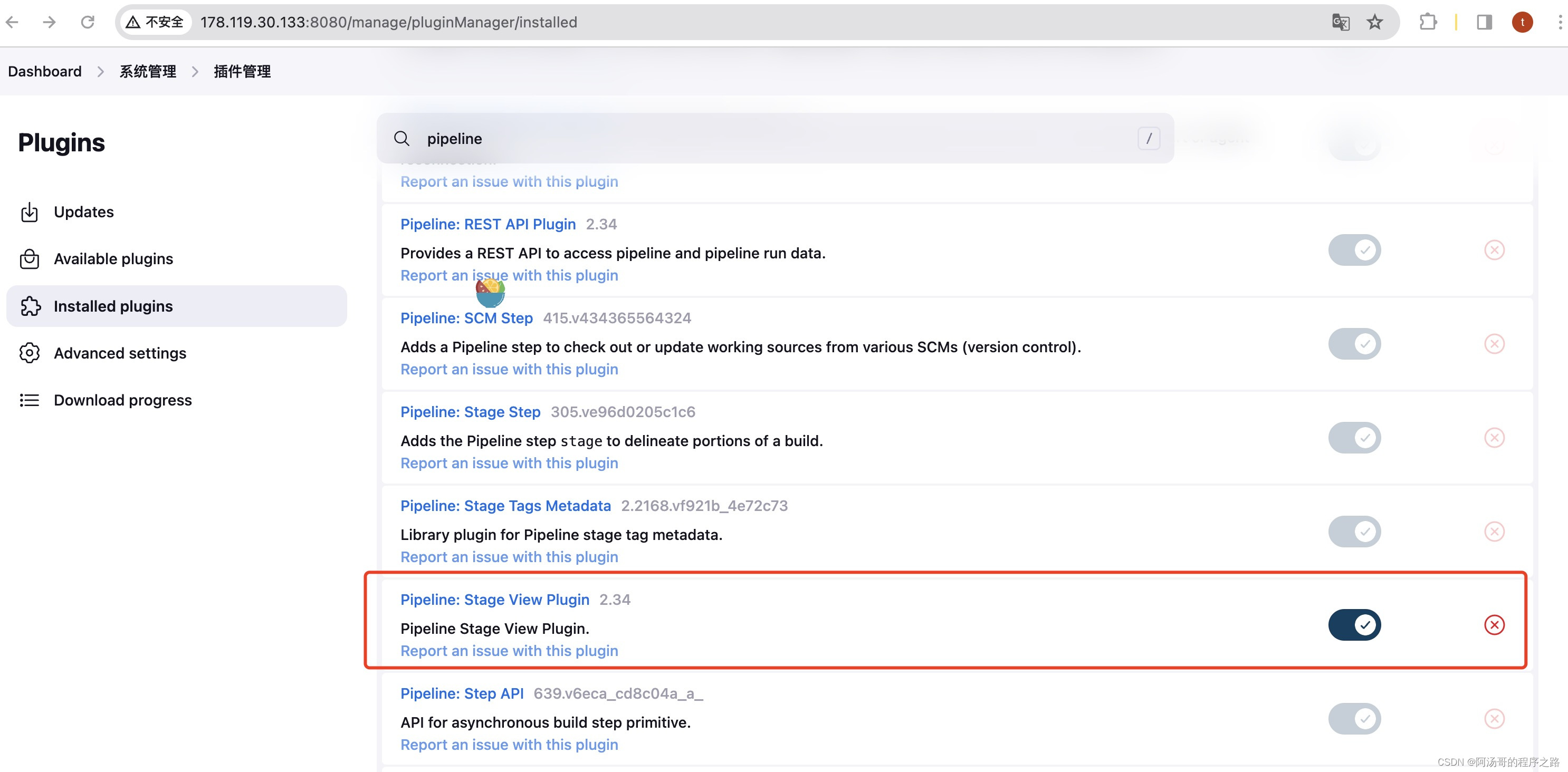Toggle Pipeline: REST API Plugin enabled switch
1568x772 pixels.
[x=1354, y=249]
